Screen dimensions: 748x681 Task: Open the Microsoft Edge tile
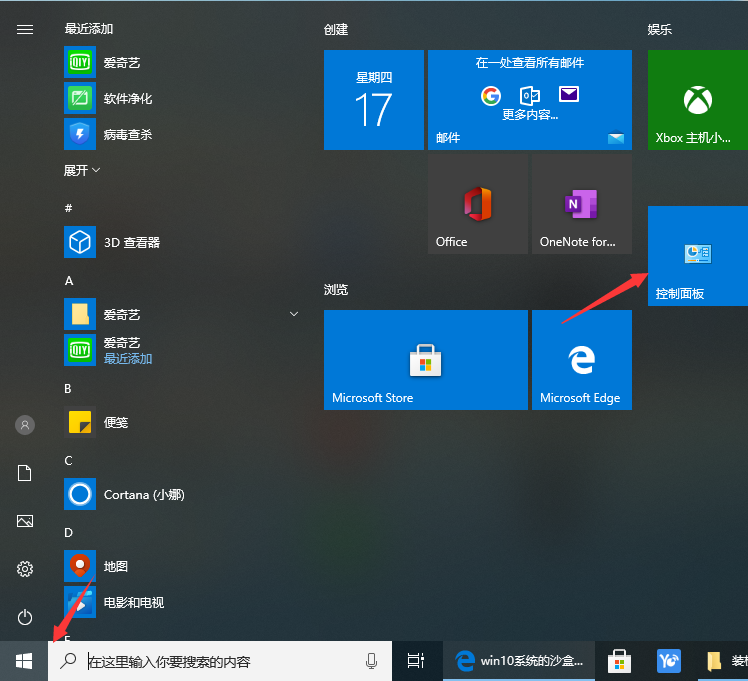pyautogui.click(x=581, y=360)
